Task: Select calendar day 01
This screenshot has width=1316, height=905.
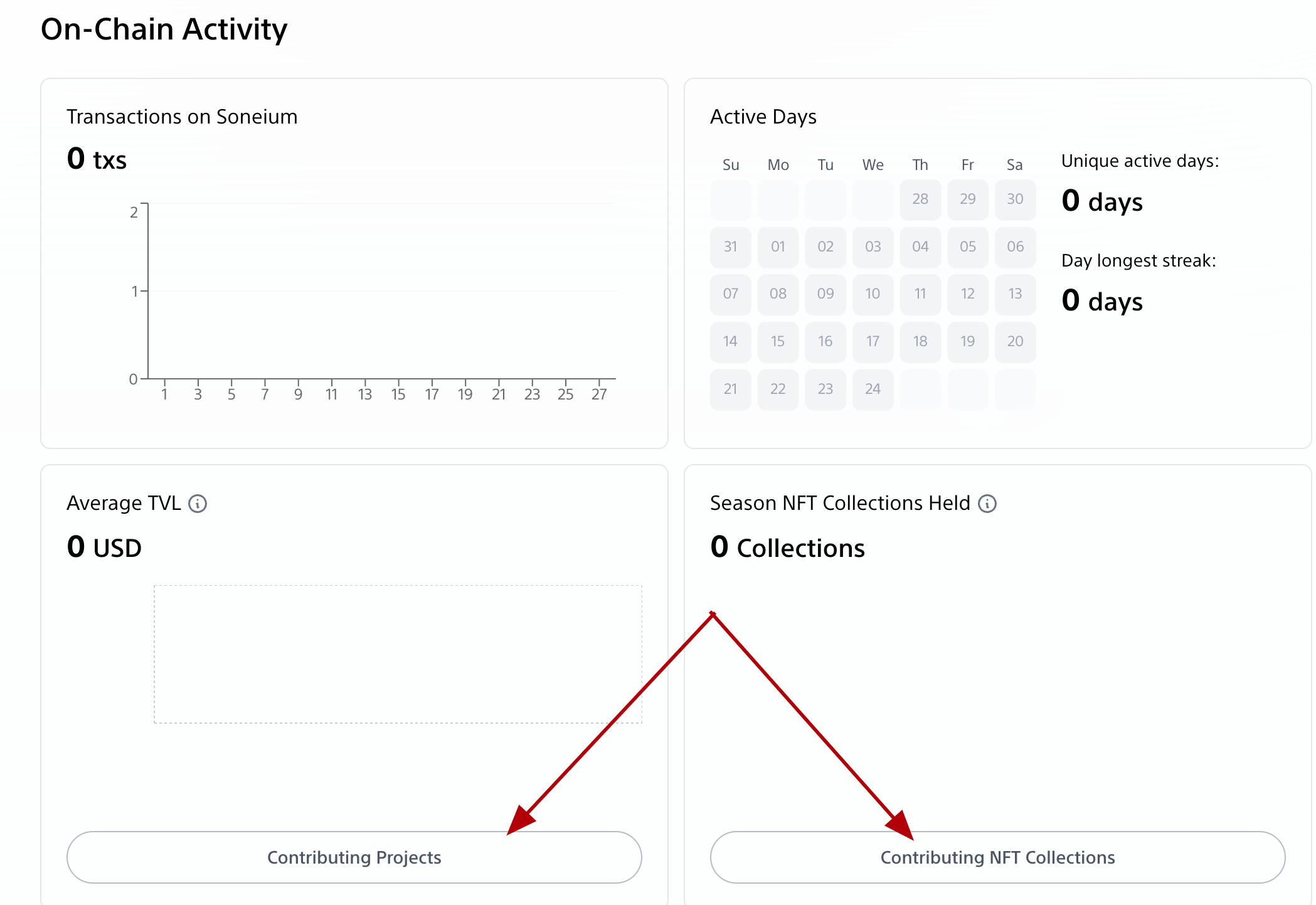Action: 778,246
